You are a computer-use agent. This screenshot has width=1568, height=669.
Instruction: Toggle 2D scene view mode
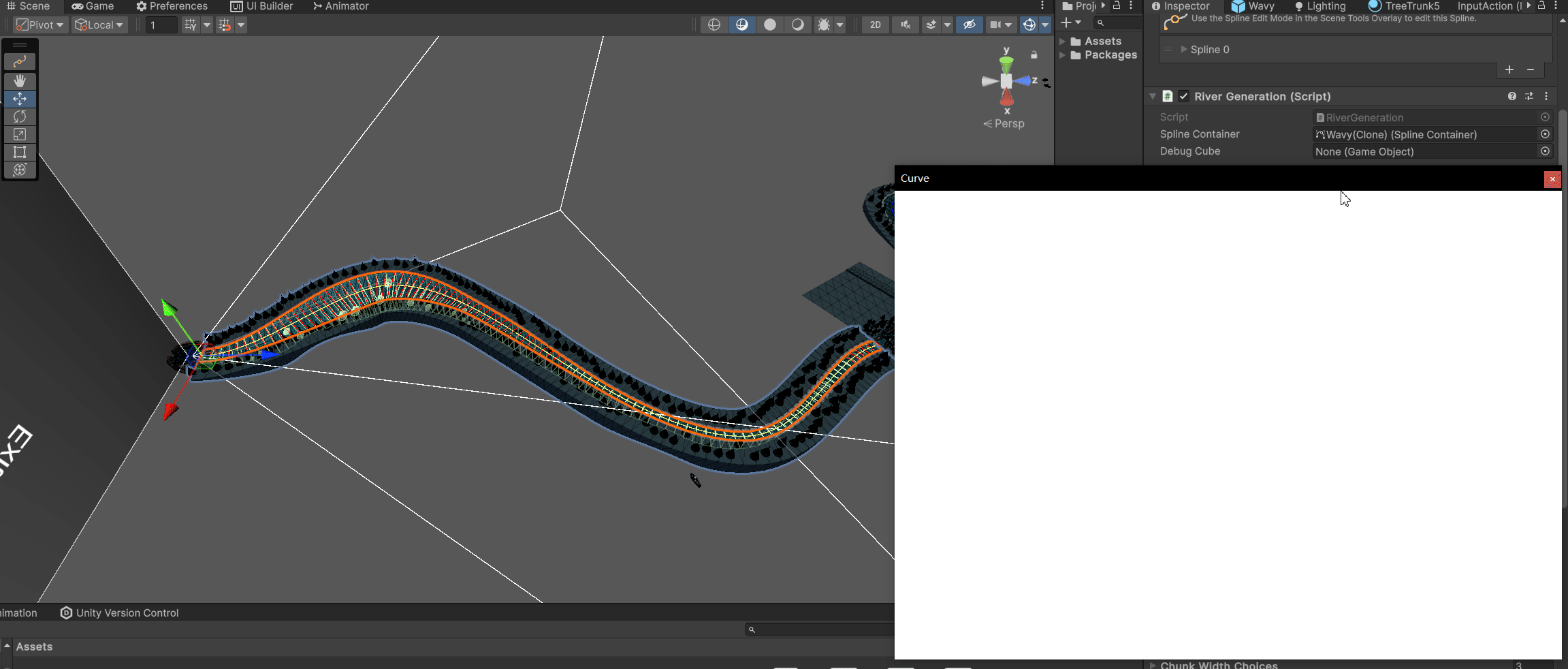[x=876, y=25]
